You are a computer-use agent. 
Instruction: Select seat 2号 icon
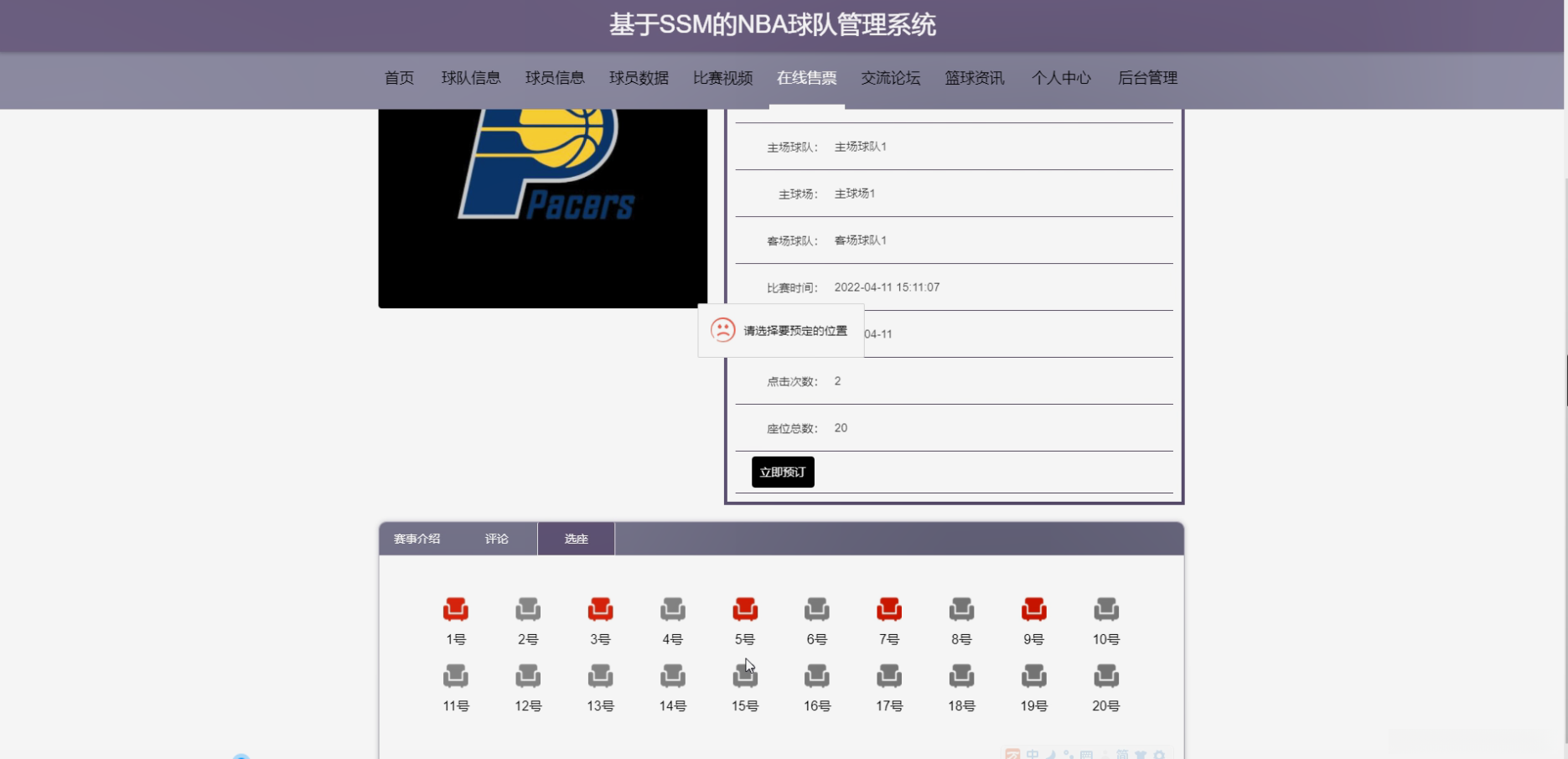coord(528,609)
